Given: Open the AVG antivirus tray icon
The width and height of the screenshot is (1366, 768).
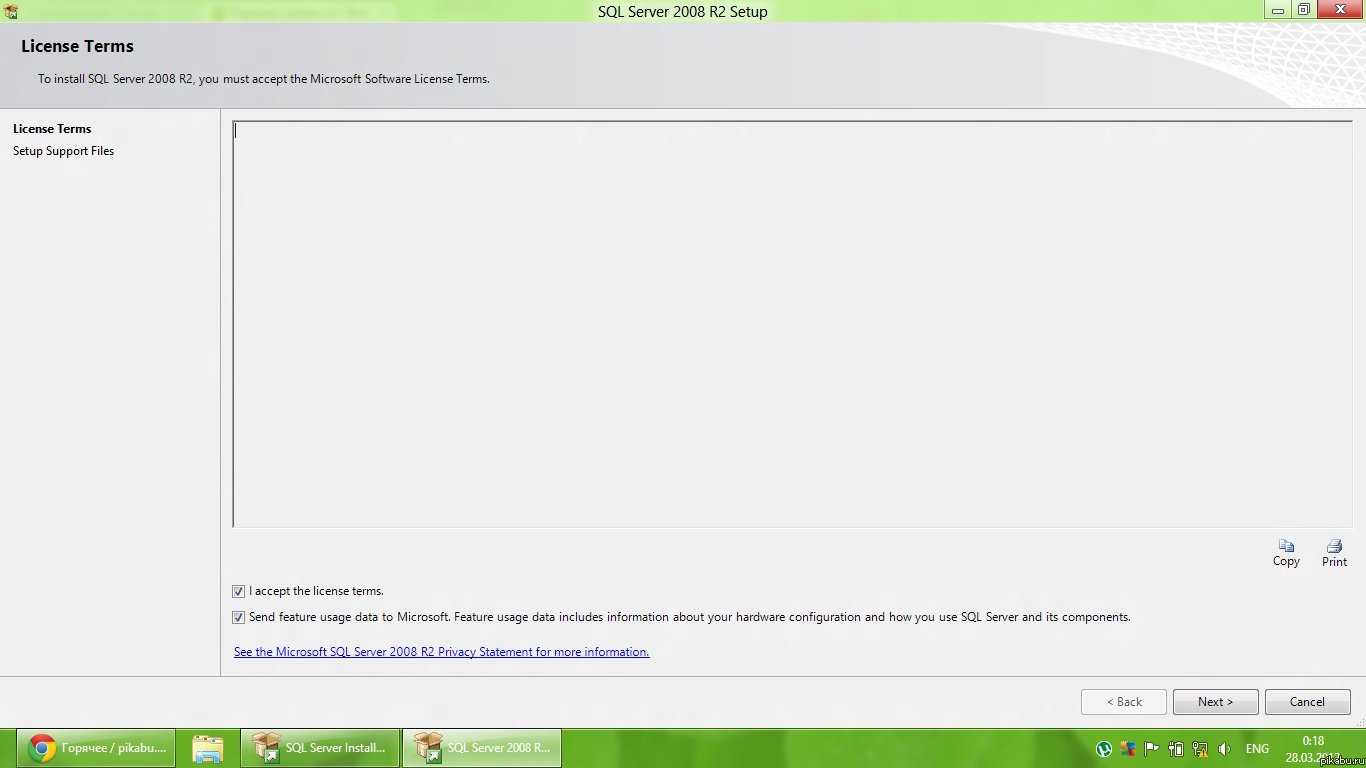Looking at the screenshot, I should point(1128,748).
